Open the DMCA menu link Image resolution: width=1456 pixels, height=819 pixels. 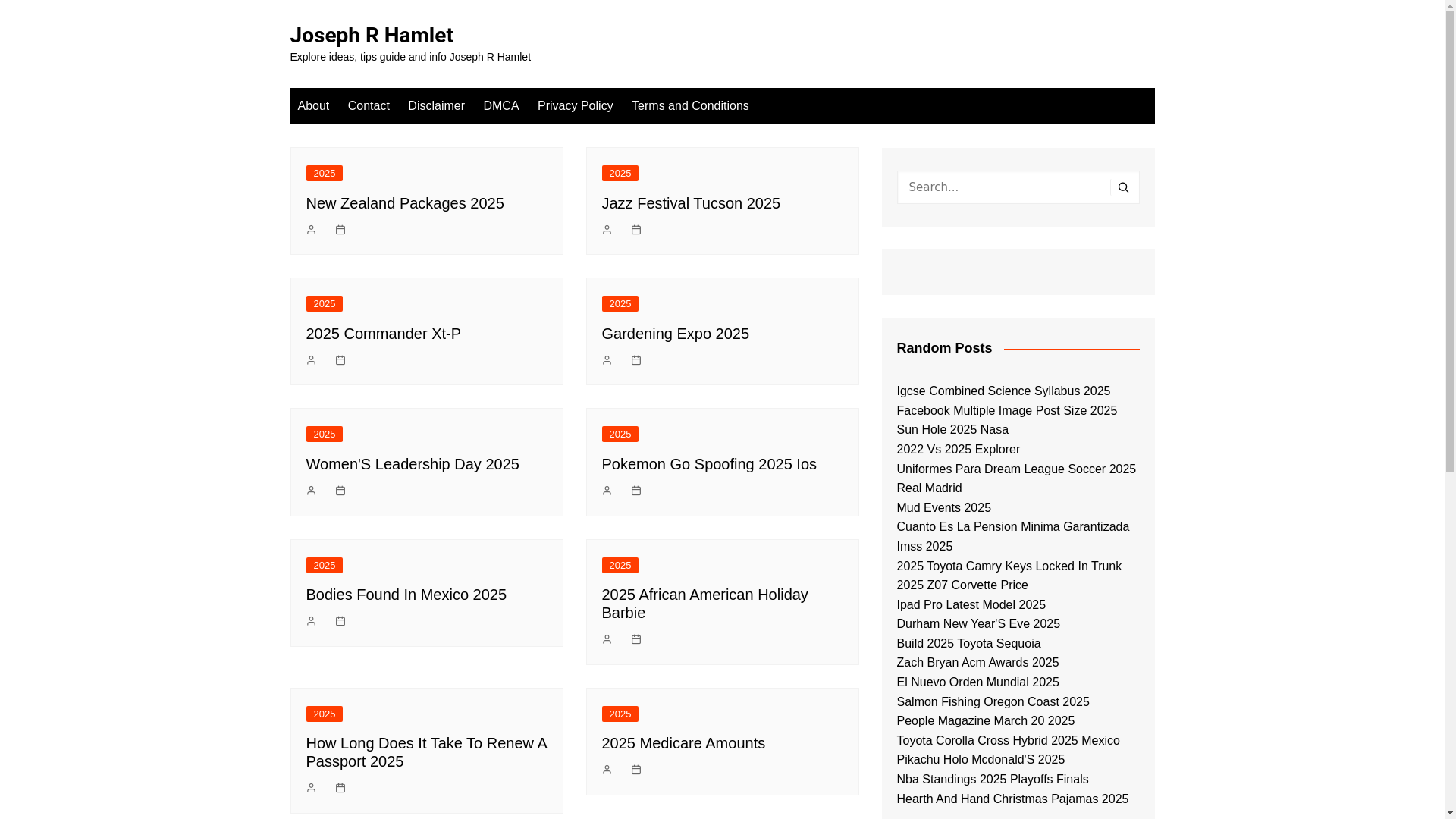tap(501, 106)
